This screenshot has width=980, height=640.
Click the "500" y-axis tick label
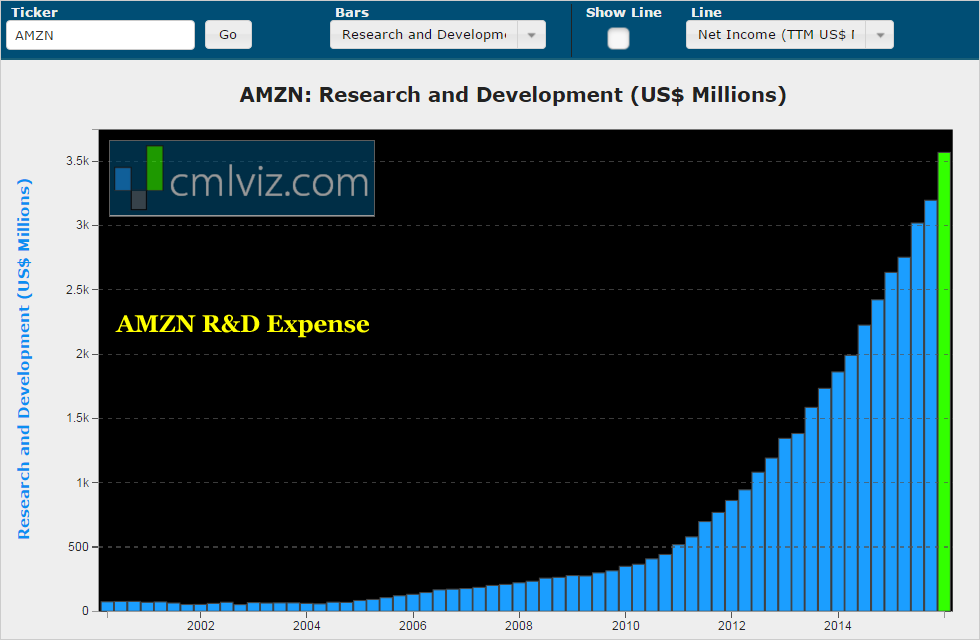(78, 547)
